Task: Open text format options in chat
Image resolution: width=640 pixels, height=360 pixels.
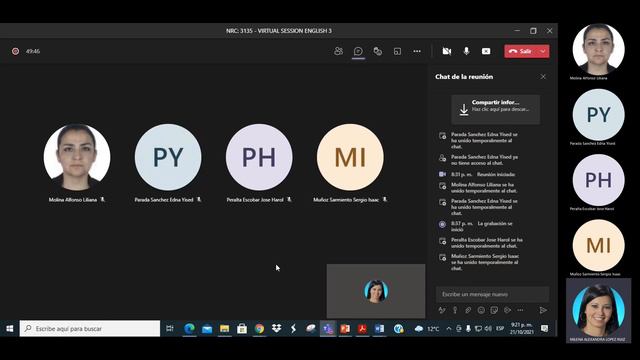Action: tap(442, 310)
